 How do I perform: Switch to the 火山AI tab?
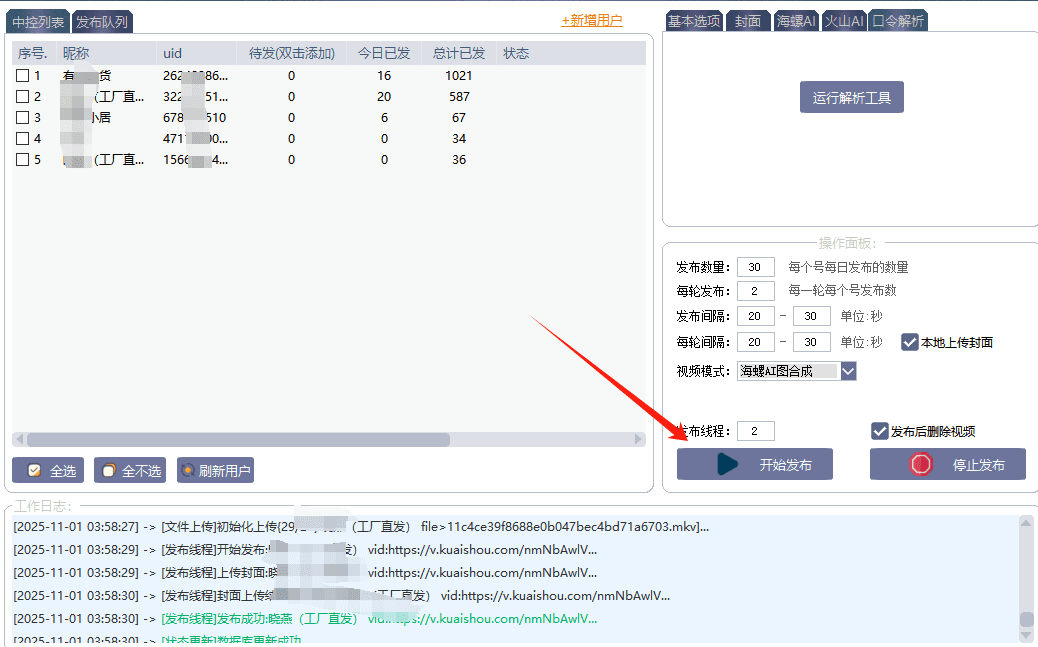(844, 21)
